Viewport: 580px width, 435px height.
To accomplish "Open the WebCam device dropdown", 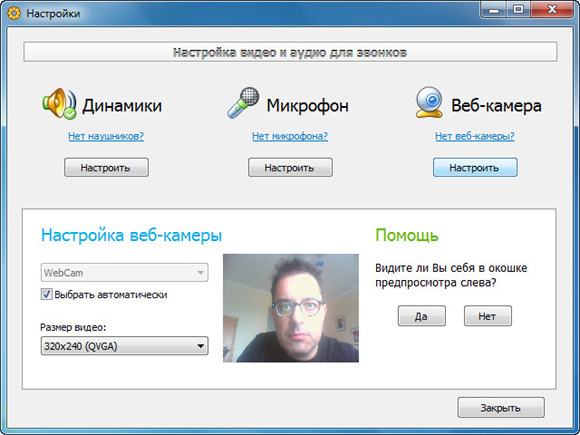I will 124,273.
